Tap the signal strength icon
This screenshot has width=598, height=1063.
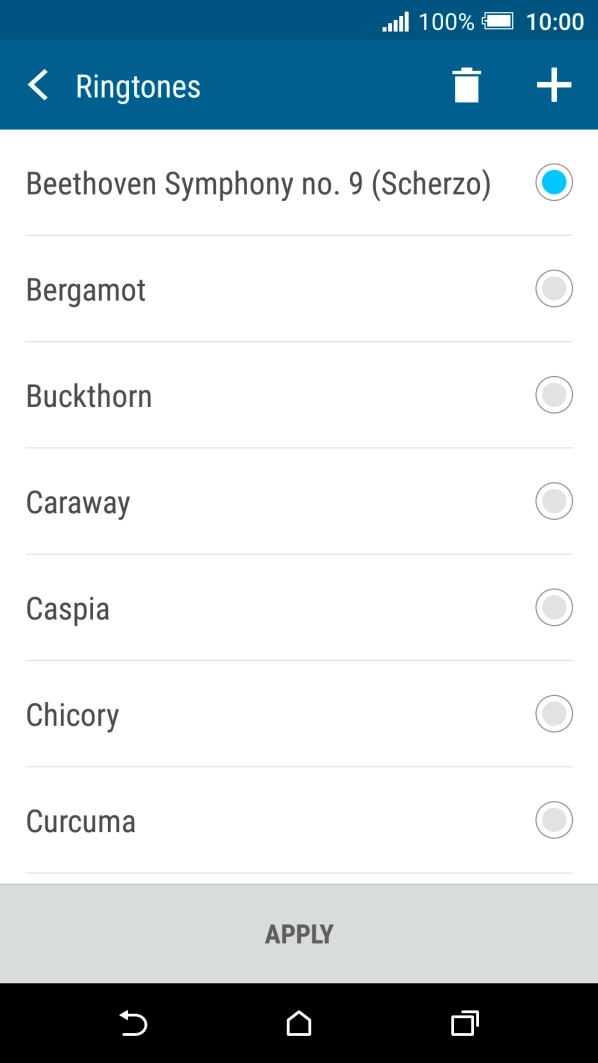[x=395, y=22]
